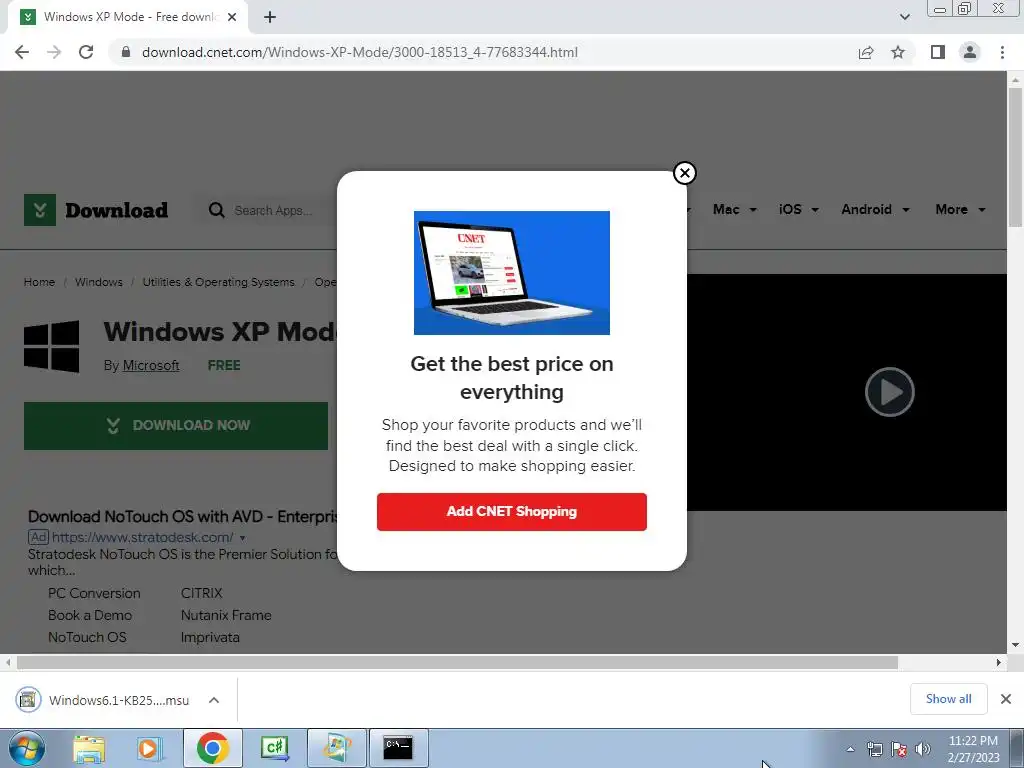
Task: Open Chrome three-dot menu
Action: (x=1002, y=52)
